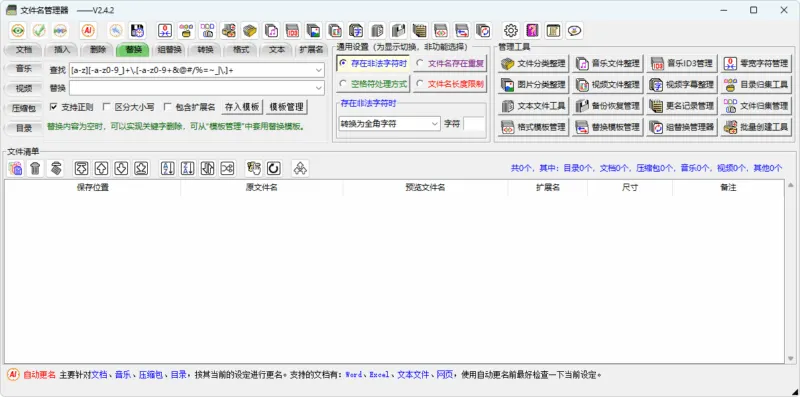Click the 原文件名 column header

click(x=262, y=187)
